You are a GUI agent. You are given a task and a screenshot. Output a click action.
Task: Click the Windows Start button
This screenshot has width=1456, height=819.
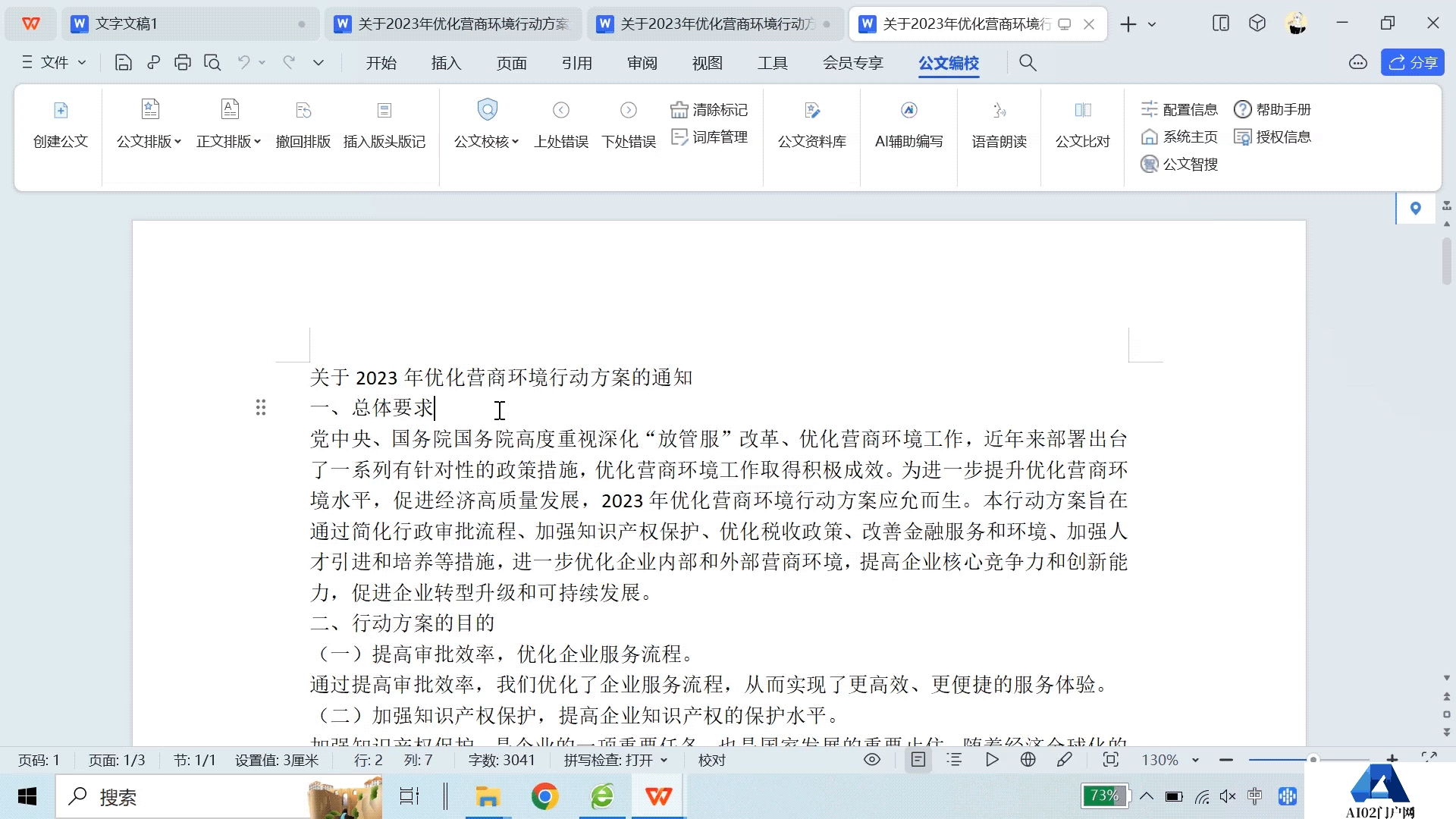pos(27,797)
